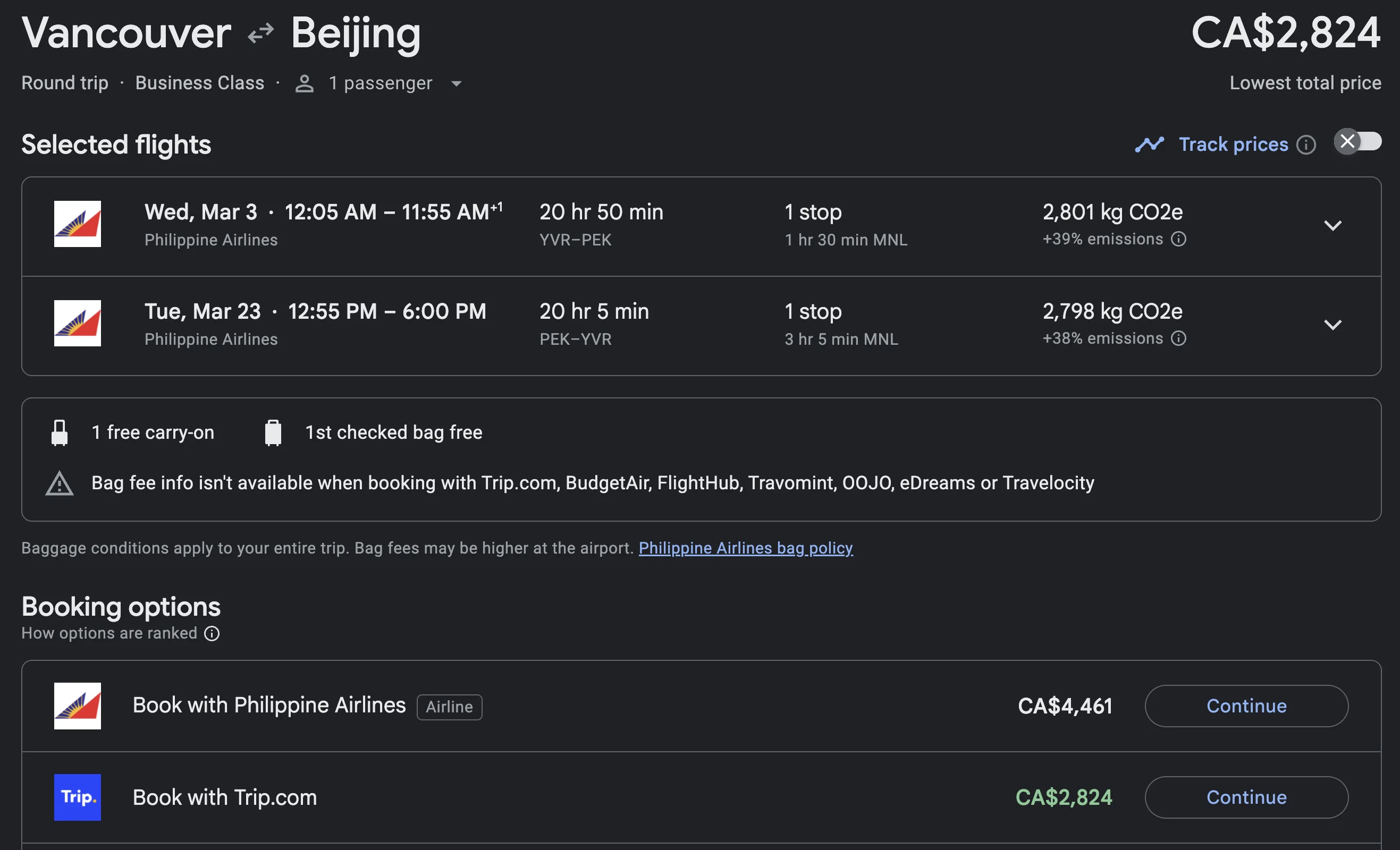The width and height of the screenshot is (1400, 850).
Task: Continue booking with Trip.com
Action: pyautogui.click(x=1246, y=797)
